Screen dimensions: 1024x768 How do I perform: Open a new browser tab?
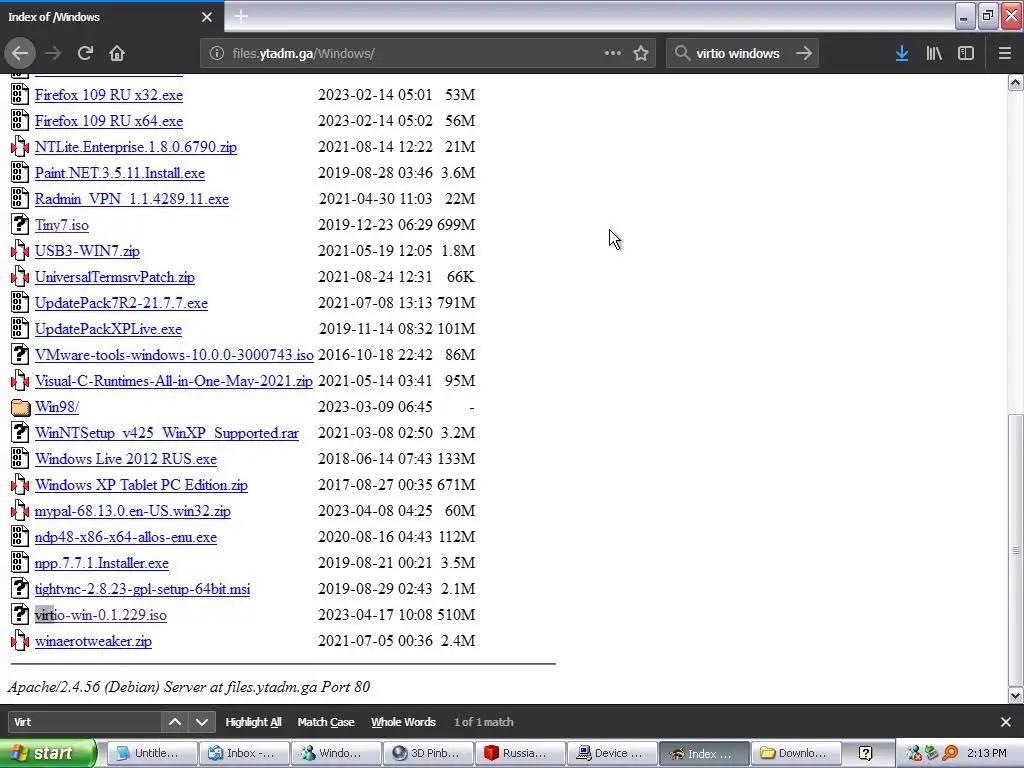tap(241, 17)
